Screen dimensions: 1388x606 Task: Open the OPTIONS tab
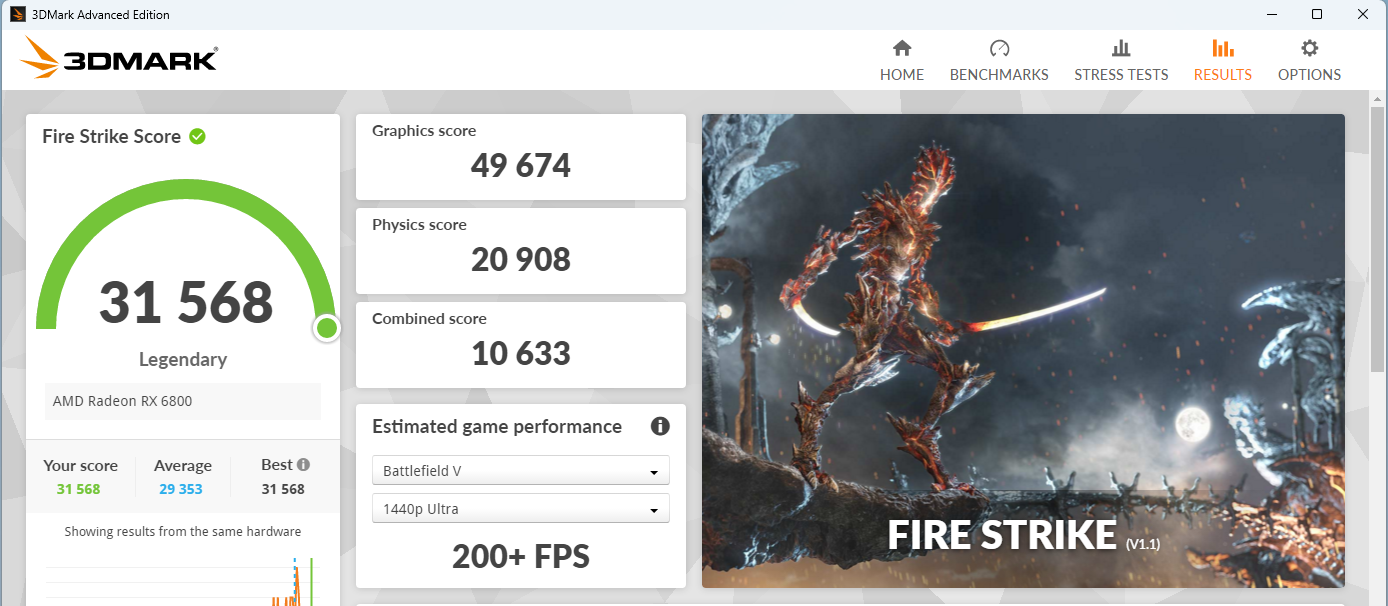[x=1309, y=61]
